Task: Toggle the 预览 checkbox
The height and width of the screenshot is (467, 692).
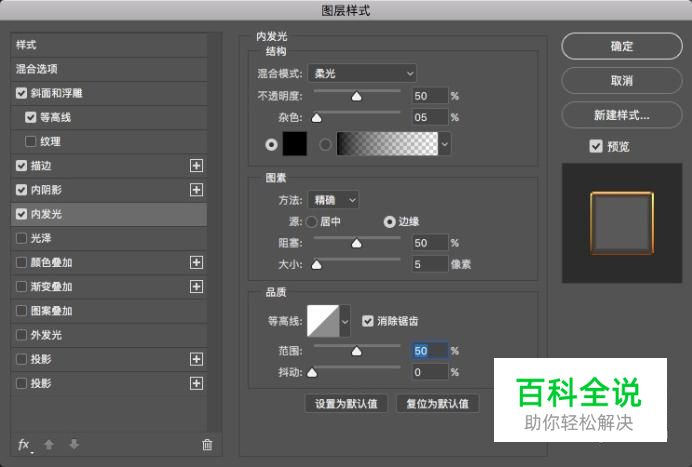Action: click(596, 146)
